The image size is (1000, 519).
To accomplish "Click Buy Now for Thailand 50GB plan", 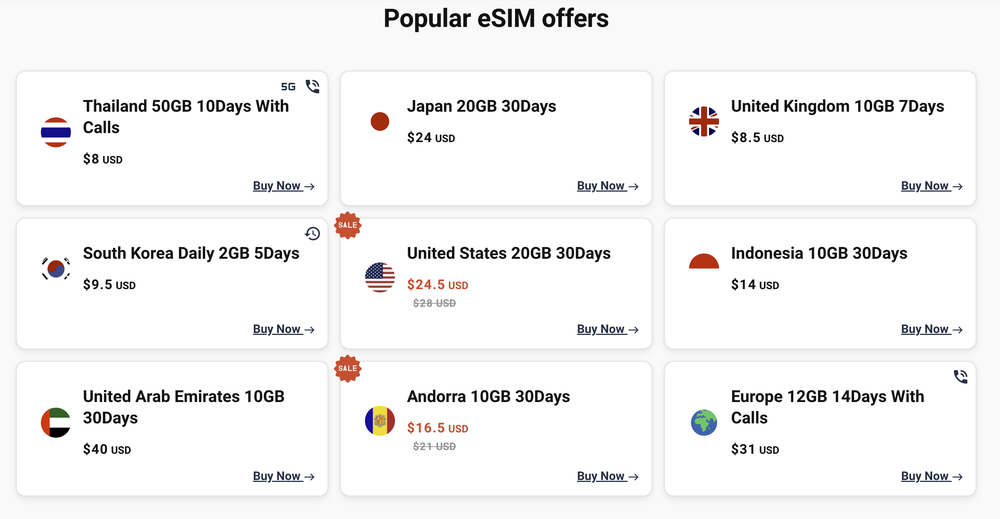I will [x=283, y=186].
